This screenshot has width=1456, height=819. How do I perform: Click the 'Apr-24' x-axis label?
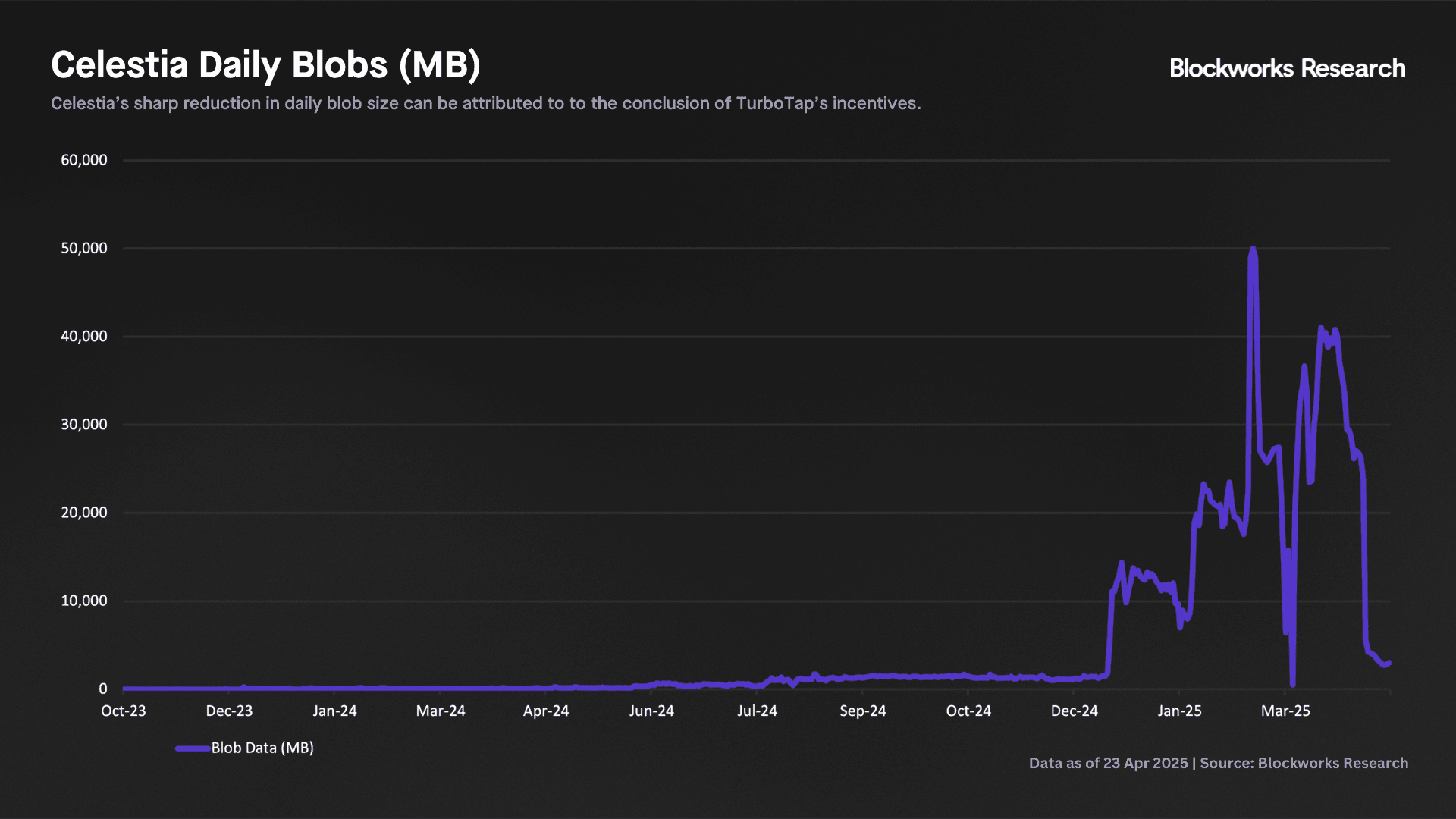point(546,711)
